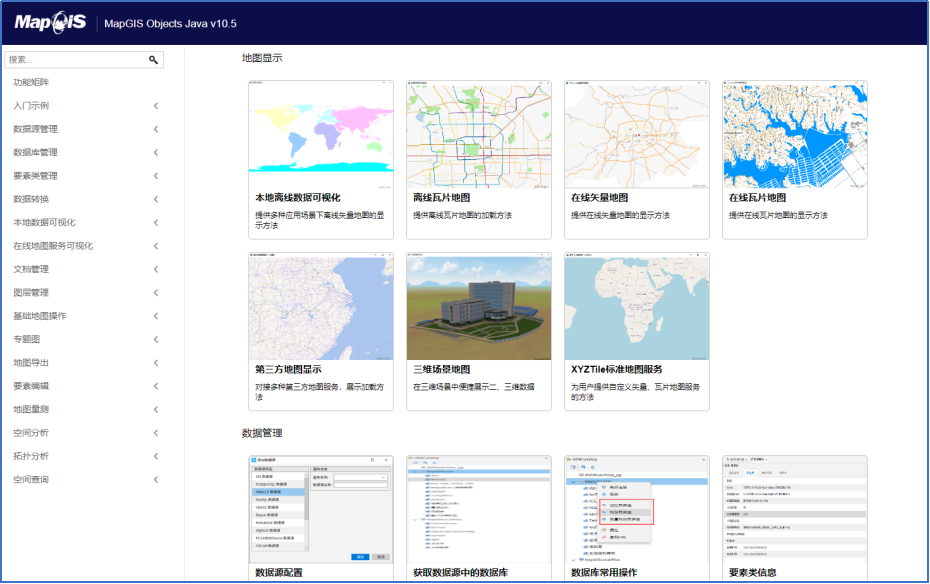
Task: Open the 离线瓦片地图 thumbnail
Action: [x=479, y=135]
